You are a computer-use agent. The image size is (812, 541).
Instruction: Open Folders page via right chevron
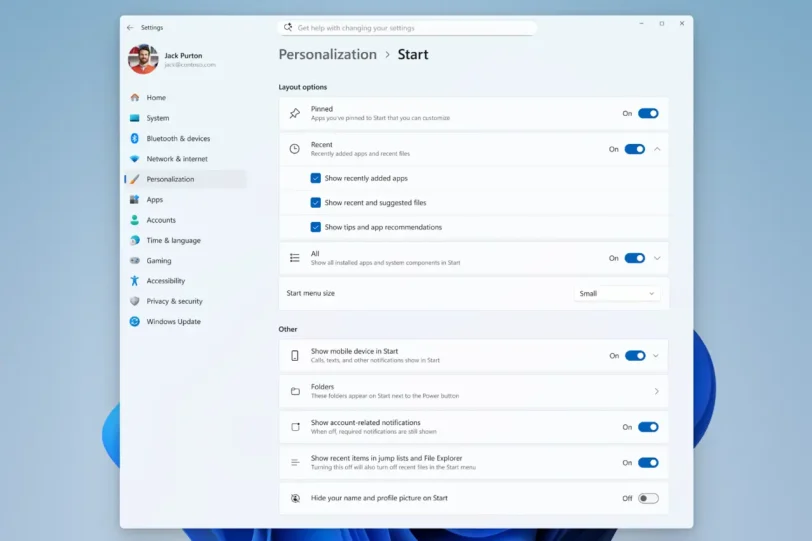[x=657, y=391]
